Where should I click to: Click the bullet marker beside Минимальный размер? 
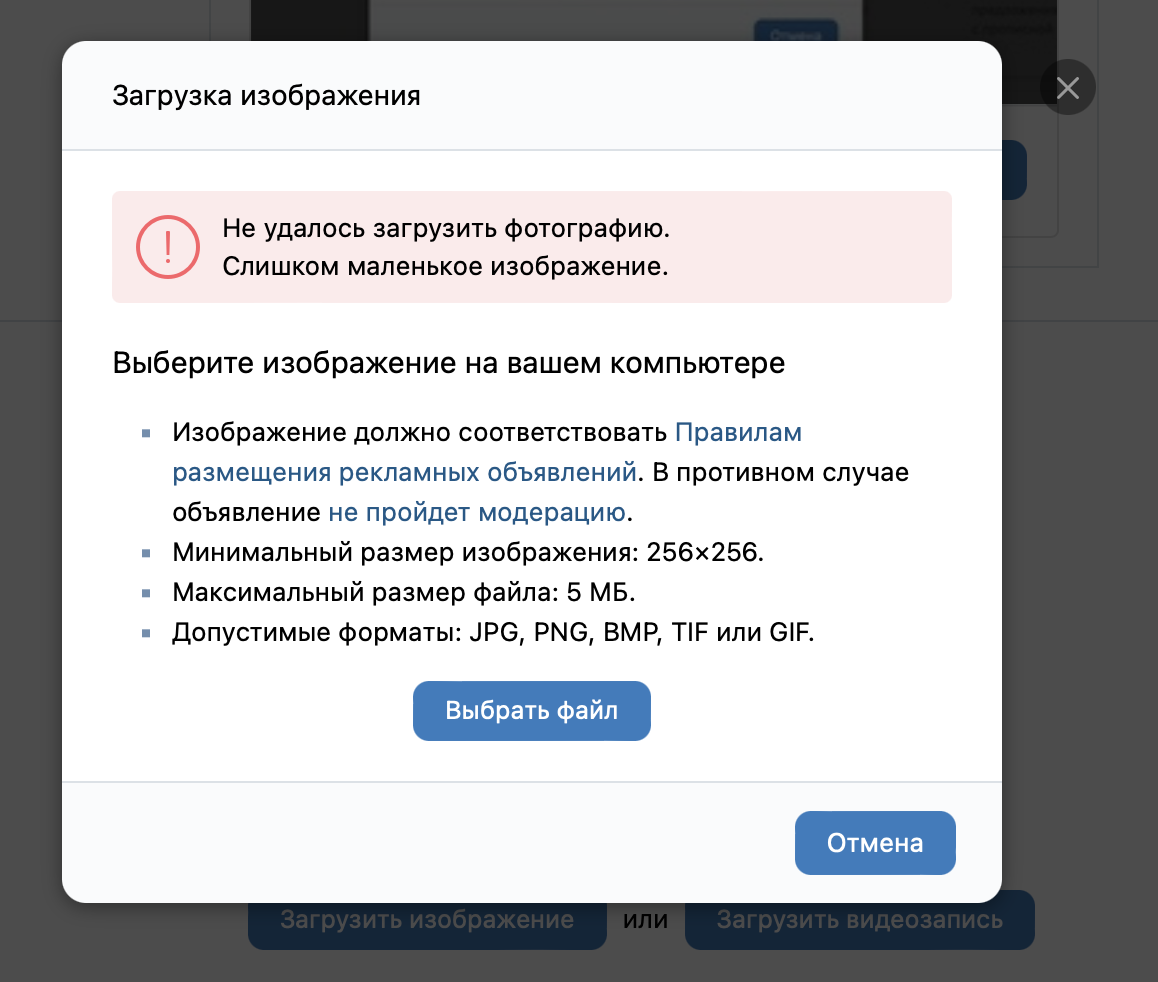[146, 553]
